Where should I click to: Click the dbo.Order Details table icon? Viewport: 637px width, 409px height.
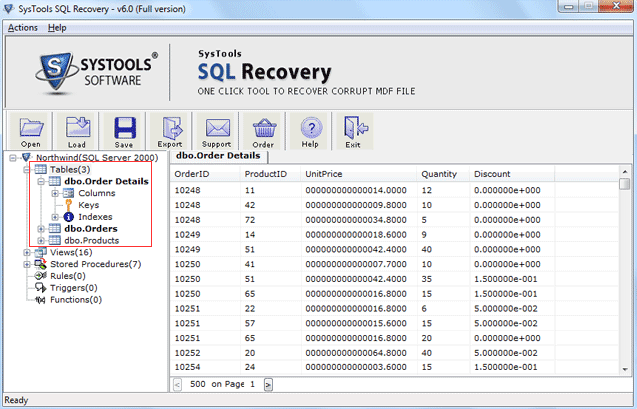(x=55, y=181)
